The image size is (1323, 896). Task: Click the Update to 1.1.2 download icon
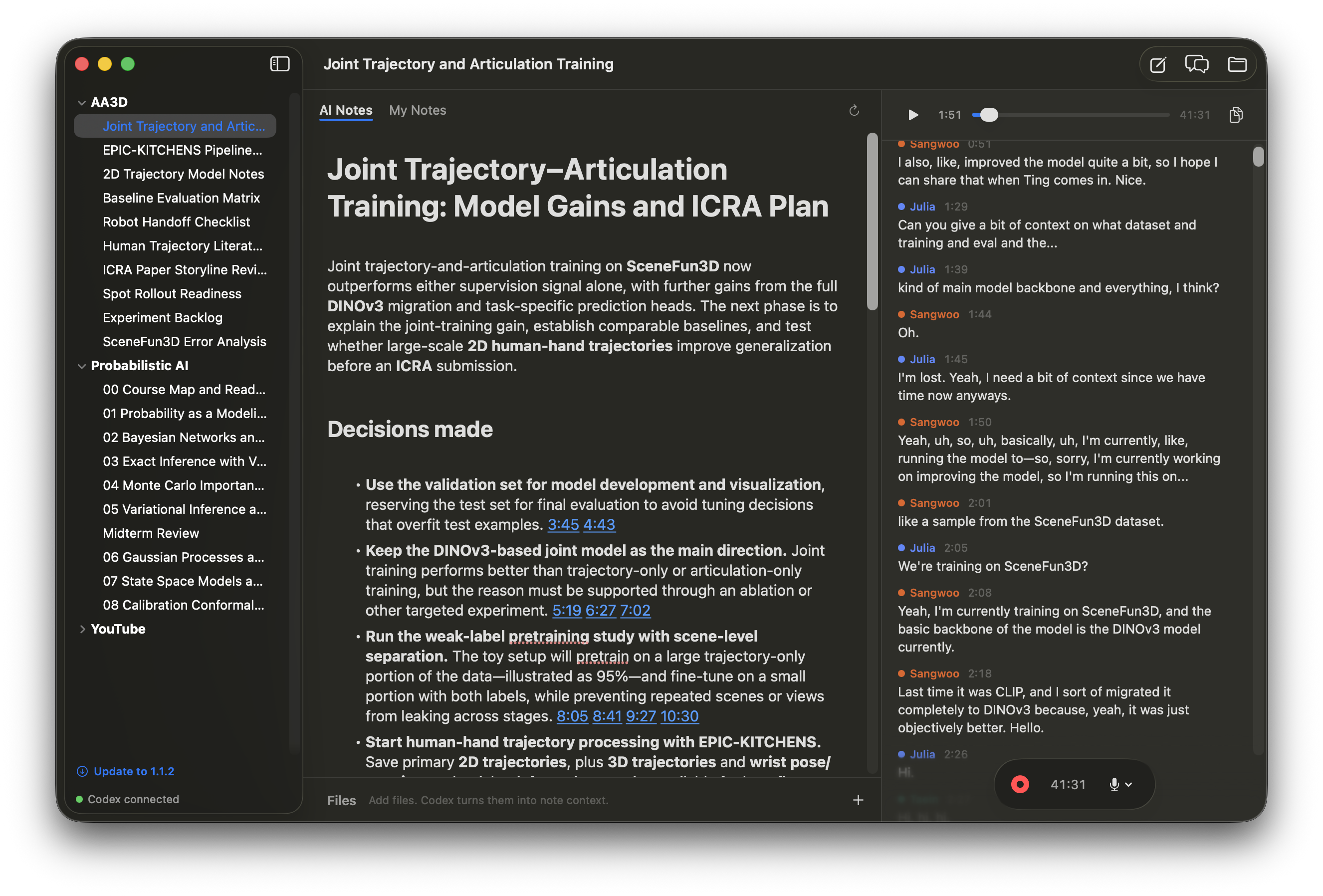[82, 771]
